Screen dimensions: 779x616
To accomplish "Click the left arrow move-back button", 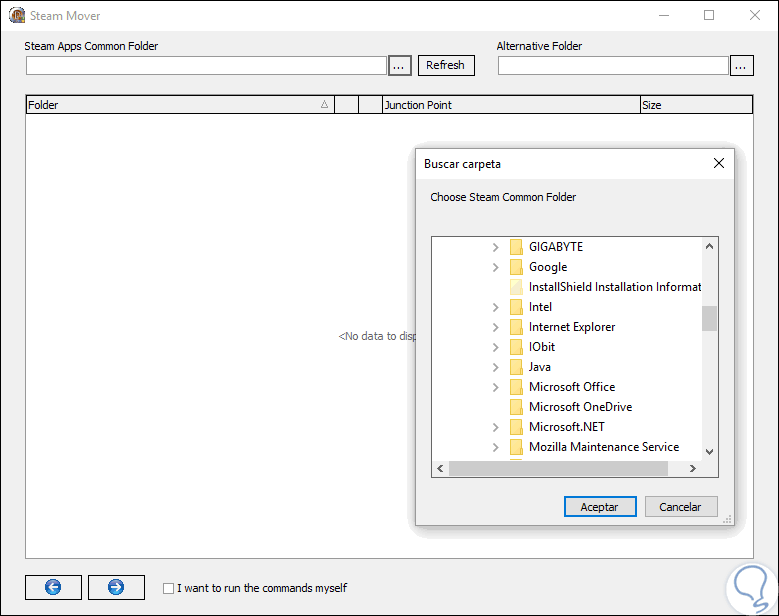I will pos(53,587).
